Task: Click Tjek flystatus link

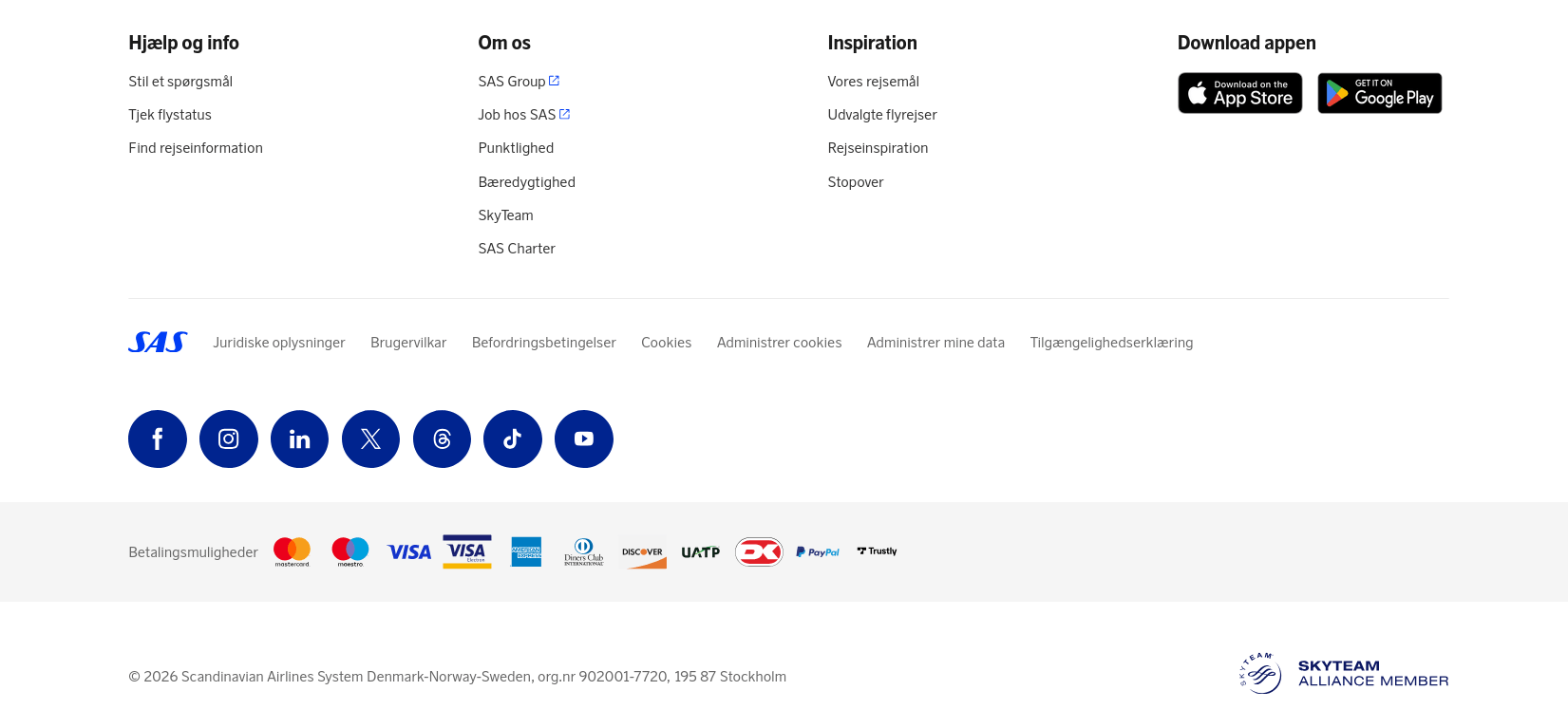Action: [170, 115]
